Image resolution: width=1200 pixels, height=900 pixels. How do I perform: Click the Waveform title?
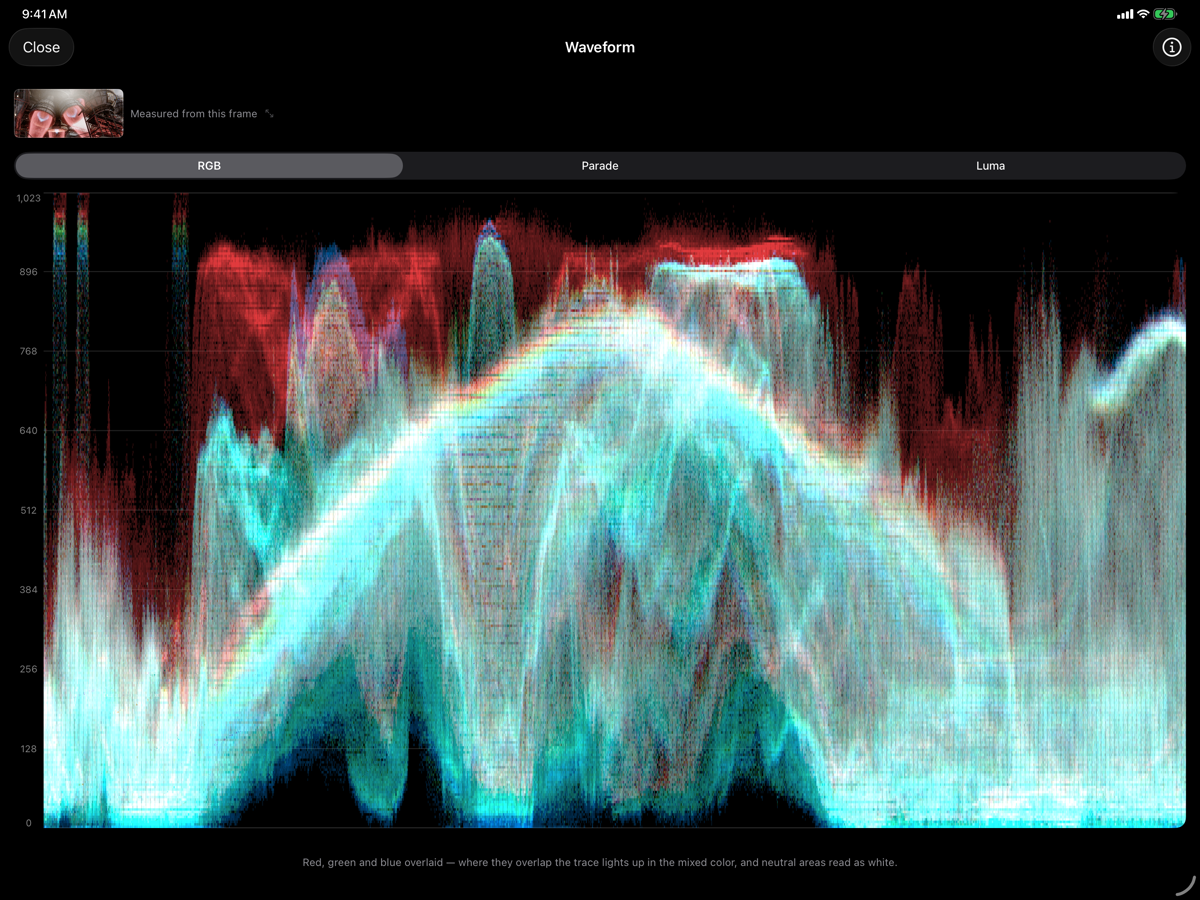click(x=600, y=47)
